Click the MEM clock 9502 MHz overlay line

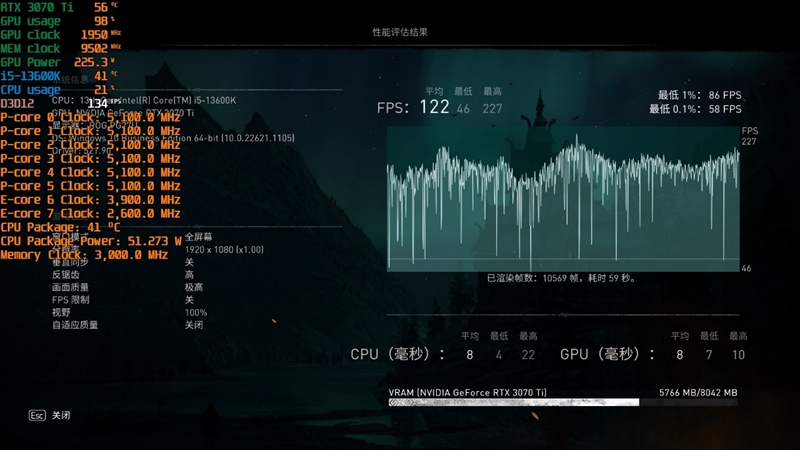coord(61,48)
